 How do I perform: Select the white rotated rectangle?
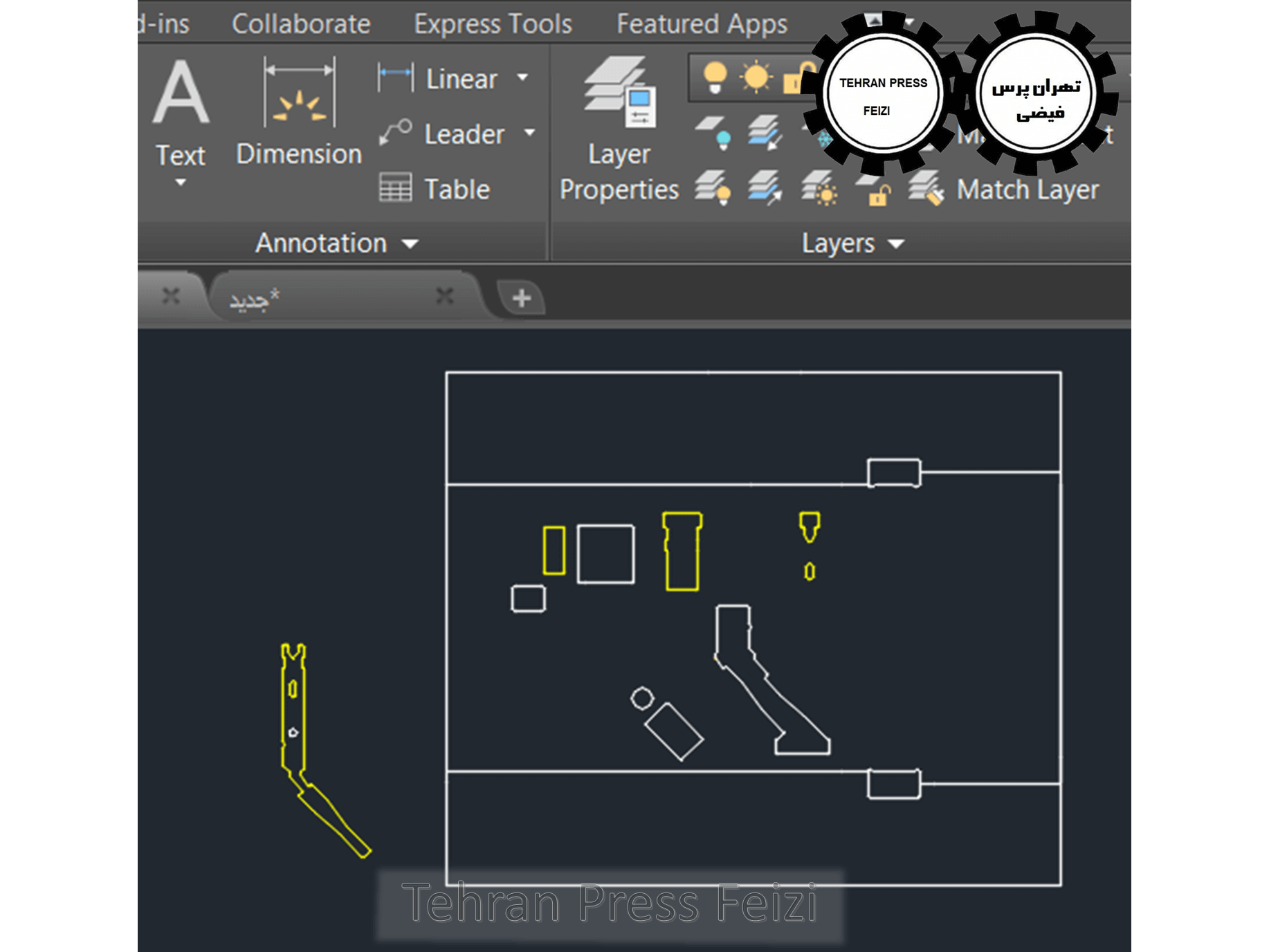[x=674, y=732]
